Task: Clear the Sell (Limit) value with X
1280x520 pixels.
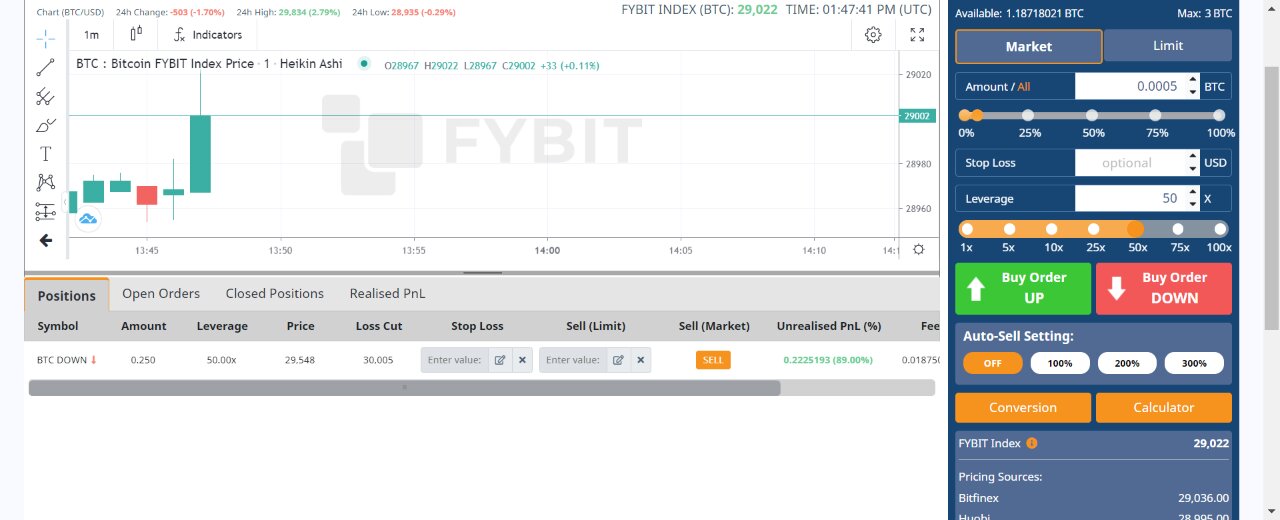Action: [641, 360]
